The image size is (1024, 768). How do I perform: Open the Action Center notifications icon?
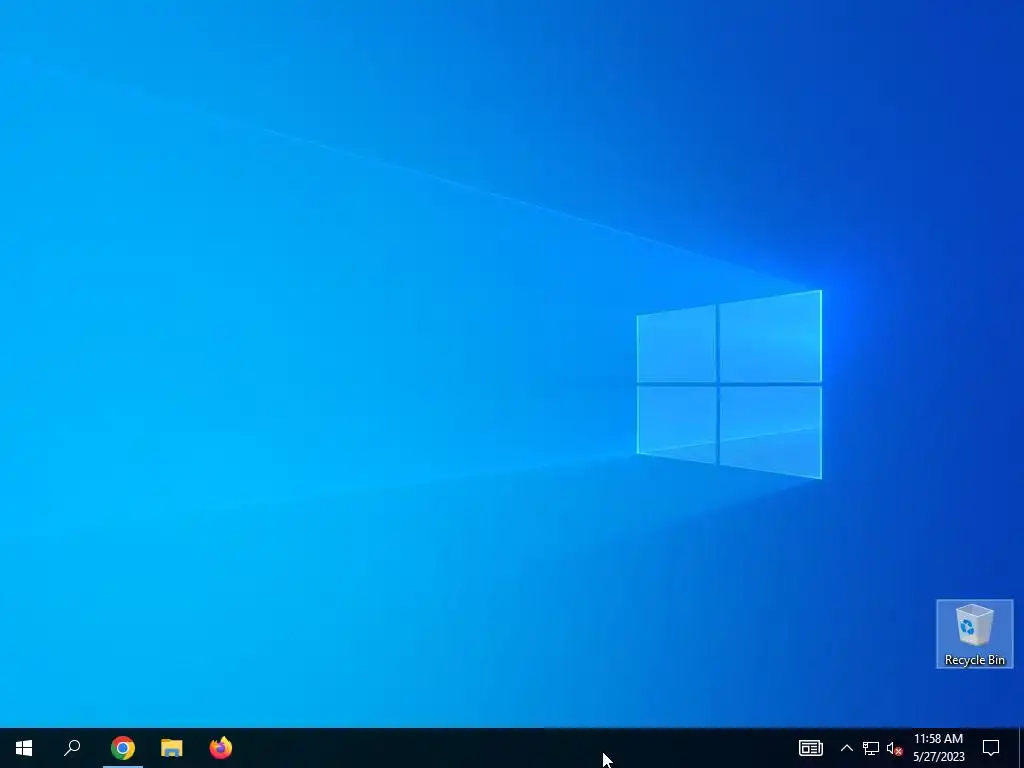pos(991,748)
